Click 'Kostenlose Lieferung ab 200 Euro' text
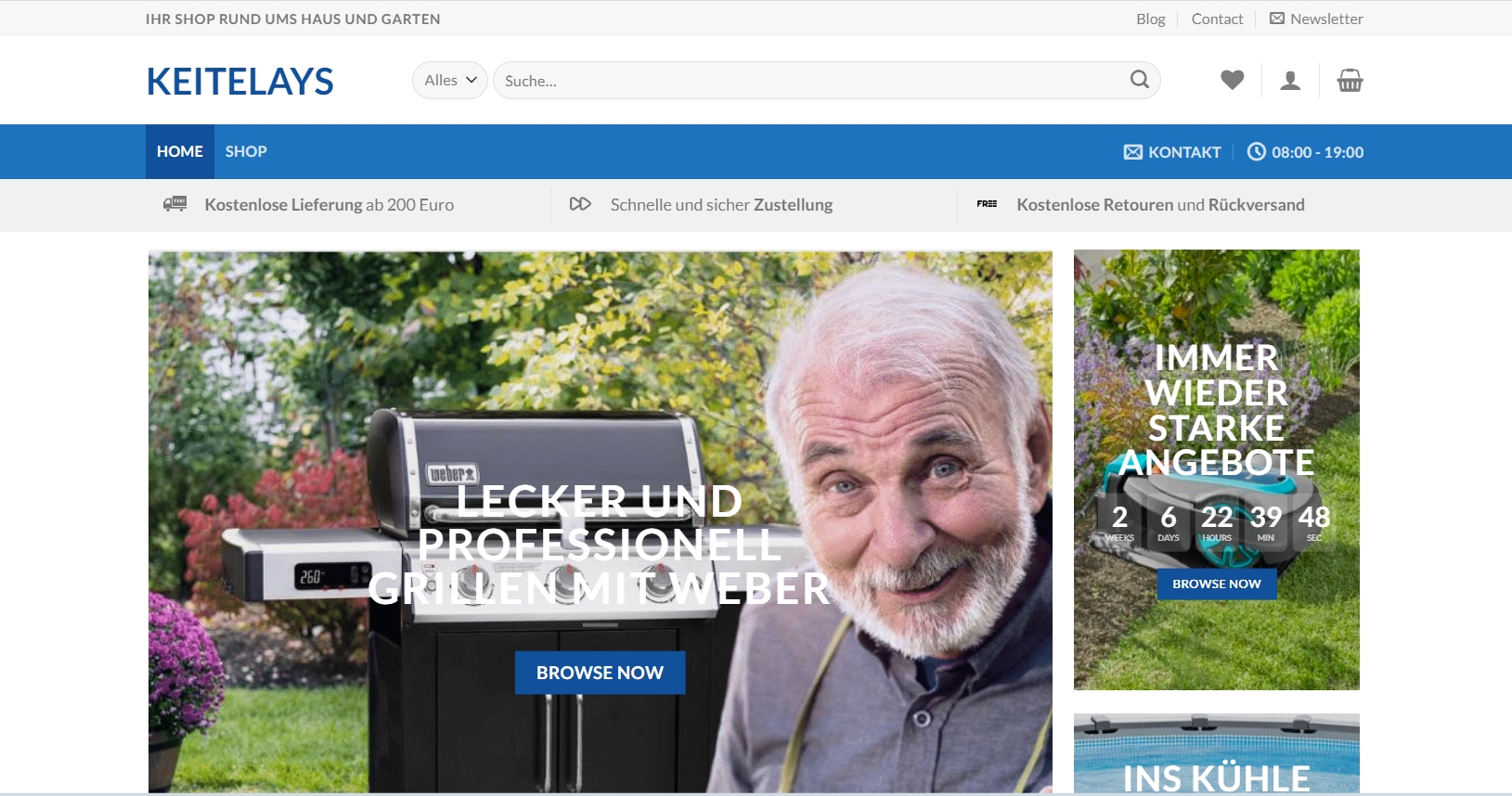 click(x=330, y=205)
